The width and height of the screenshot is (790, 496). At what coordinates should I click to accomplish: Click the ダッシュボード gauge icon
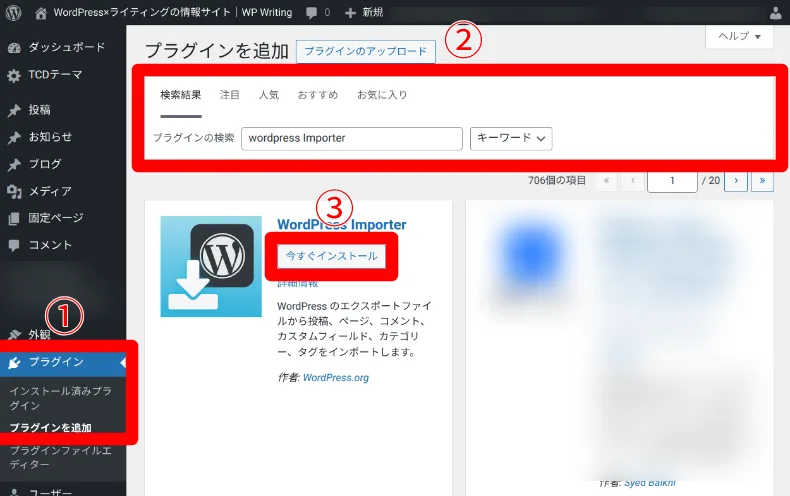pyautogui.click(x=14, y=48)
